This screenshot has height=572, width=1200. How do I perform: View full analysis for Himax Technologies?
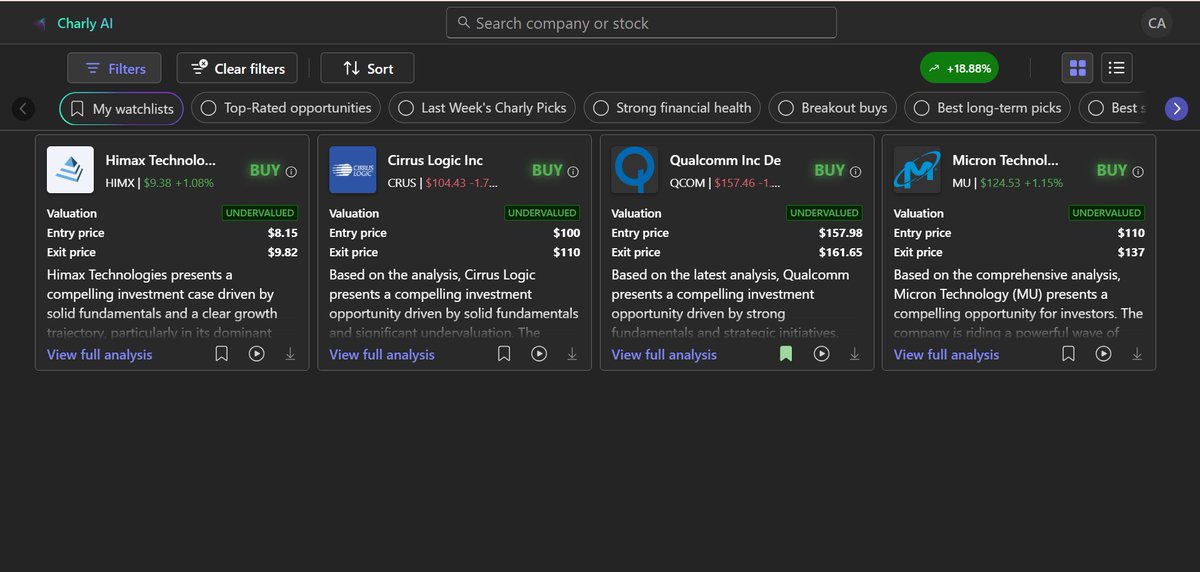[100, 354]
